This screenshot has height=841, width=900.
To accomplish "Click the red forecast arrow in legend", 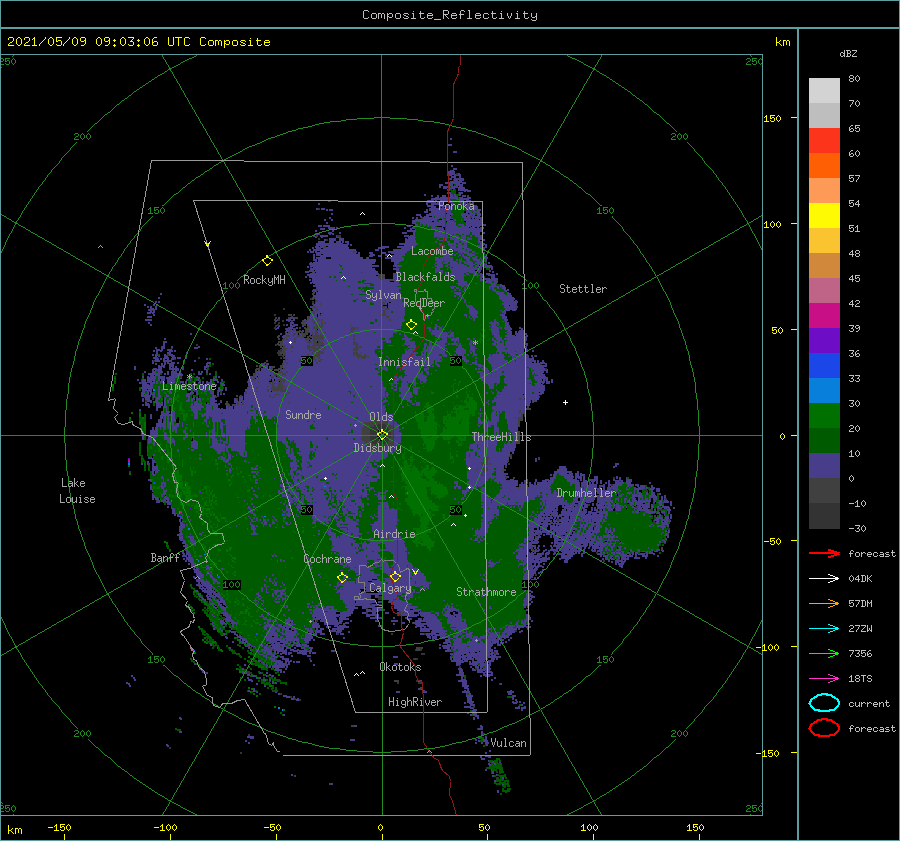I will point(824,553).
